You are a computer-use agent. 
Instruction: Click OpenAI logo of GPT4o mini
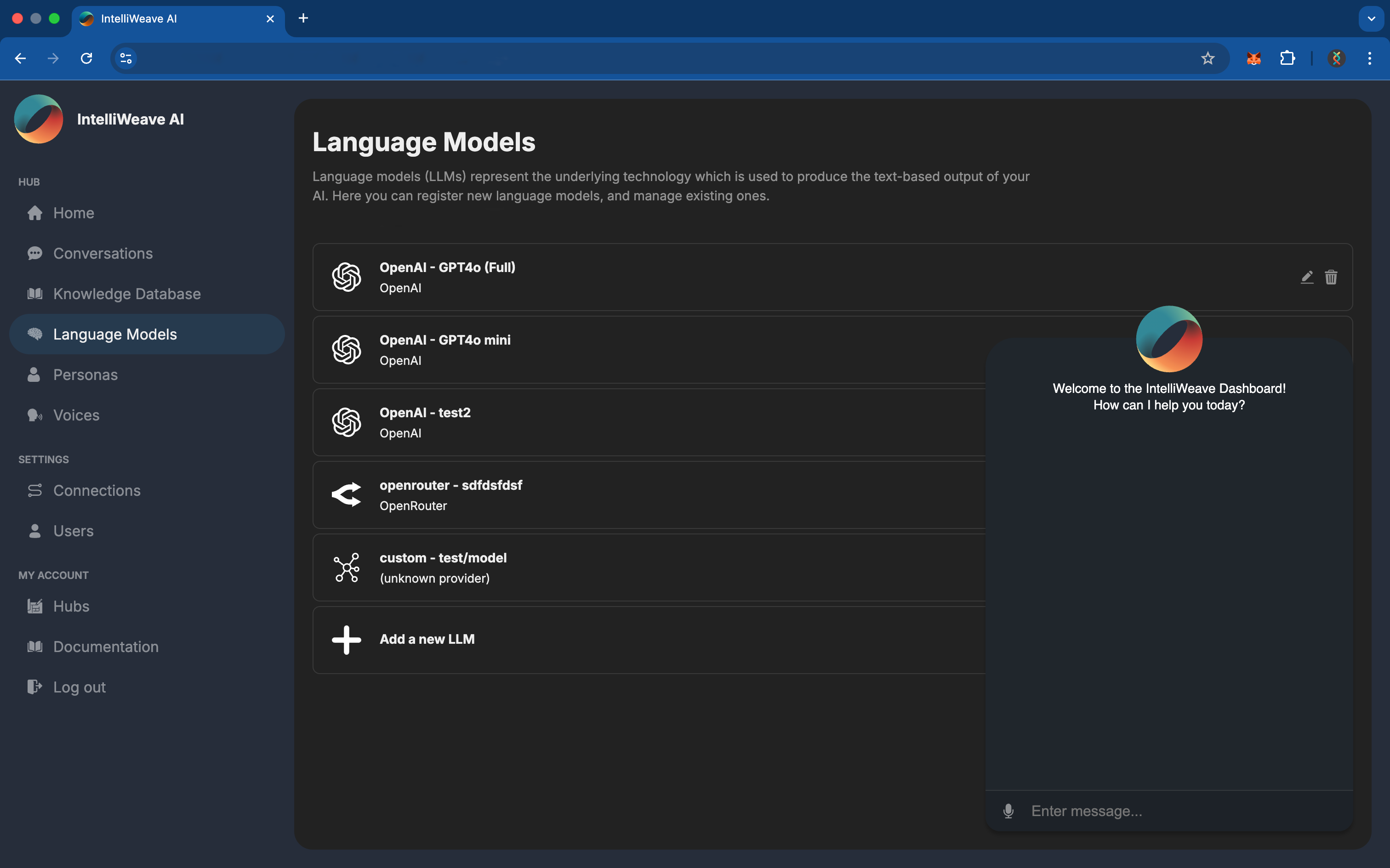[347, 350]
